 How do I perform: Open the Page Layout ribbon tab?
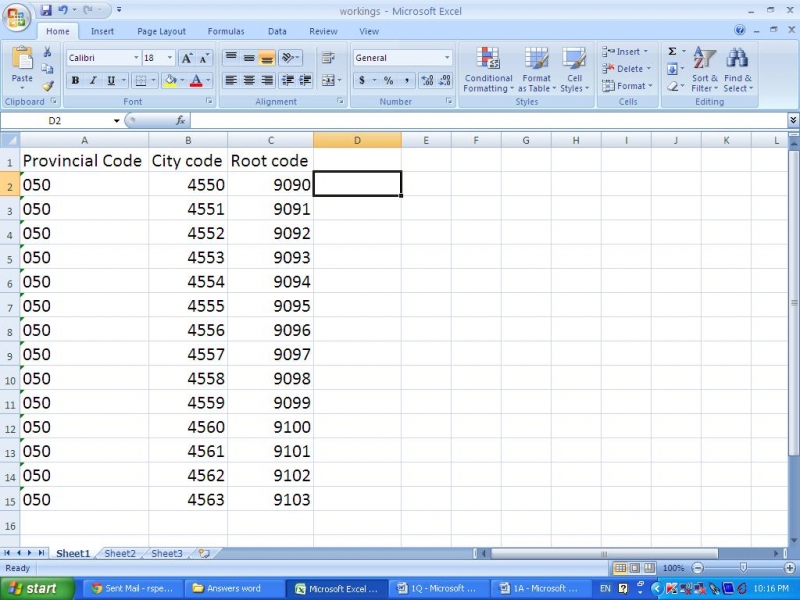point(161,31)
